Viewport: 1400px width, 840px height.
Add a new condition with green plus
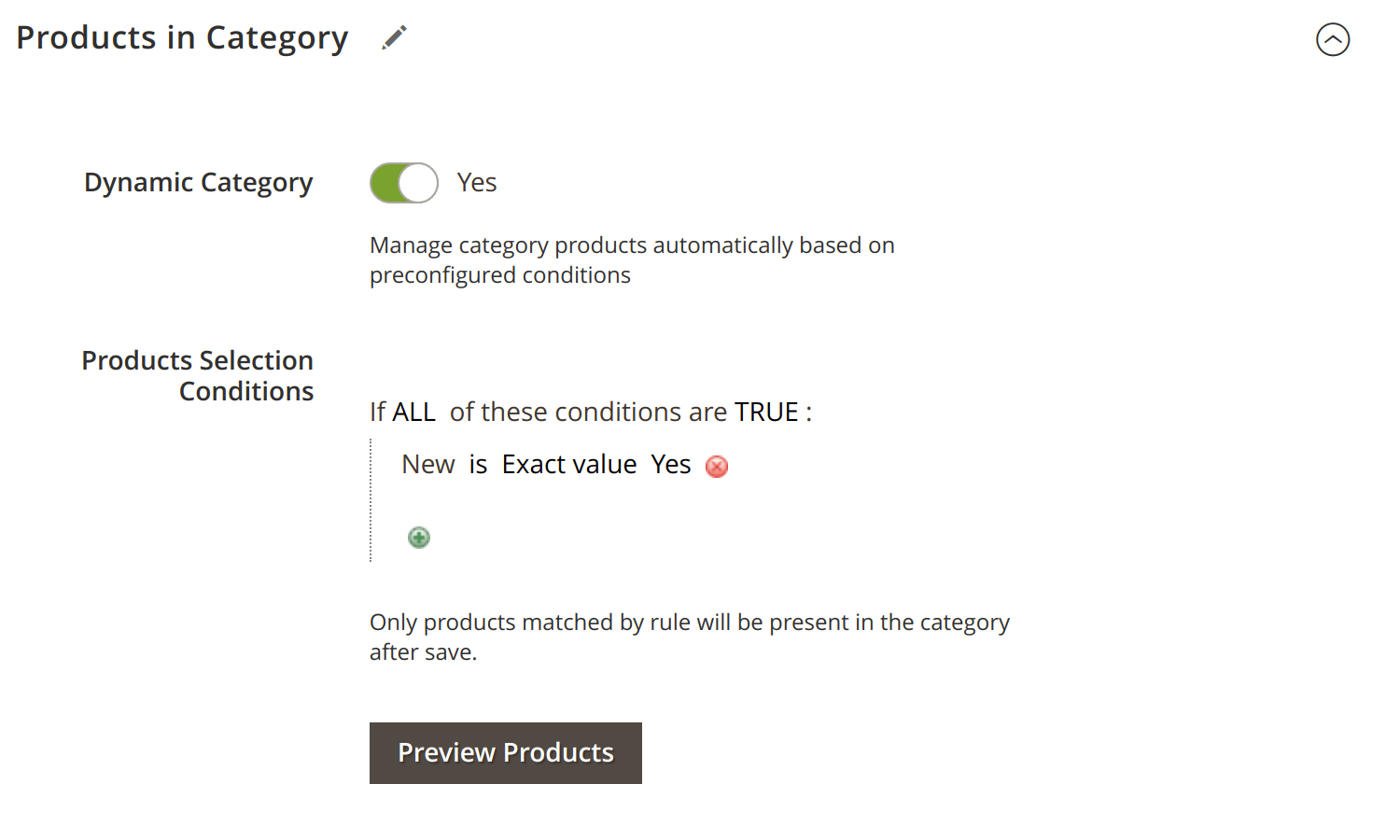pyautogui.click(x=419, y=538)
